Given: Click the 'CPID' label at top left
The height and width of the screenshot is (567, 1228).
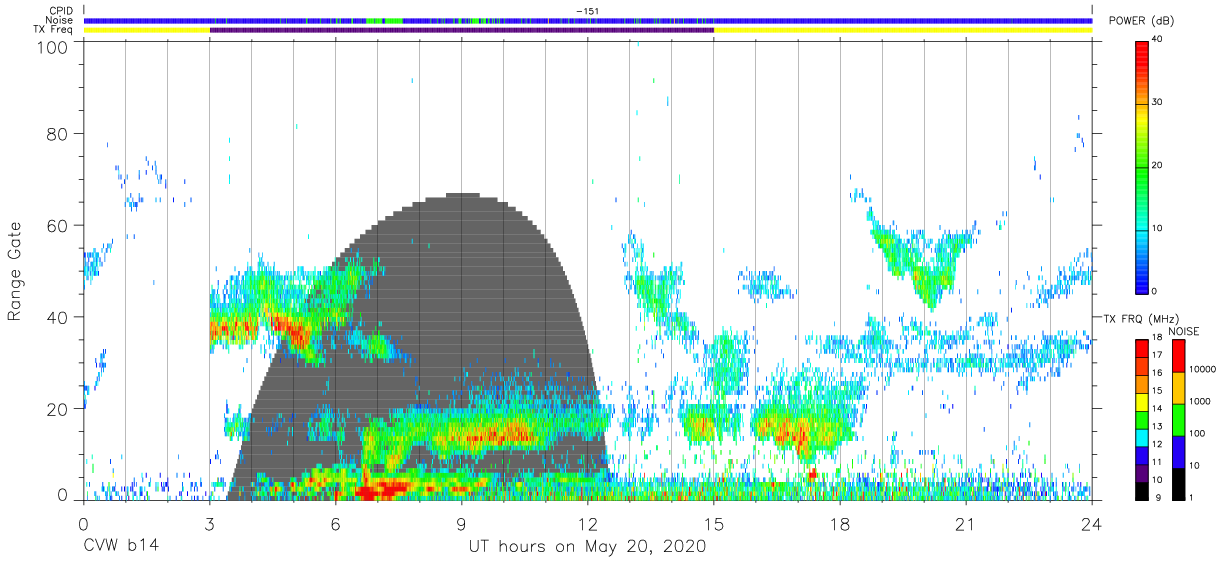Looking at the screenshot, I should tap(61, 11).
